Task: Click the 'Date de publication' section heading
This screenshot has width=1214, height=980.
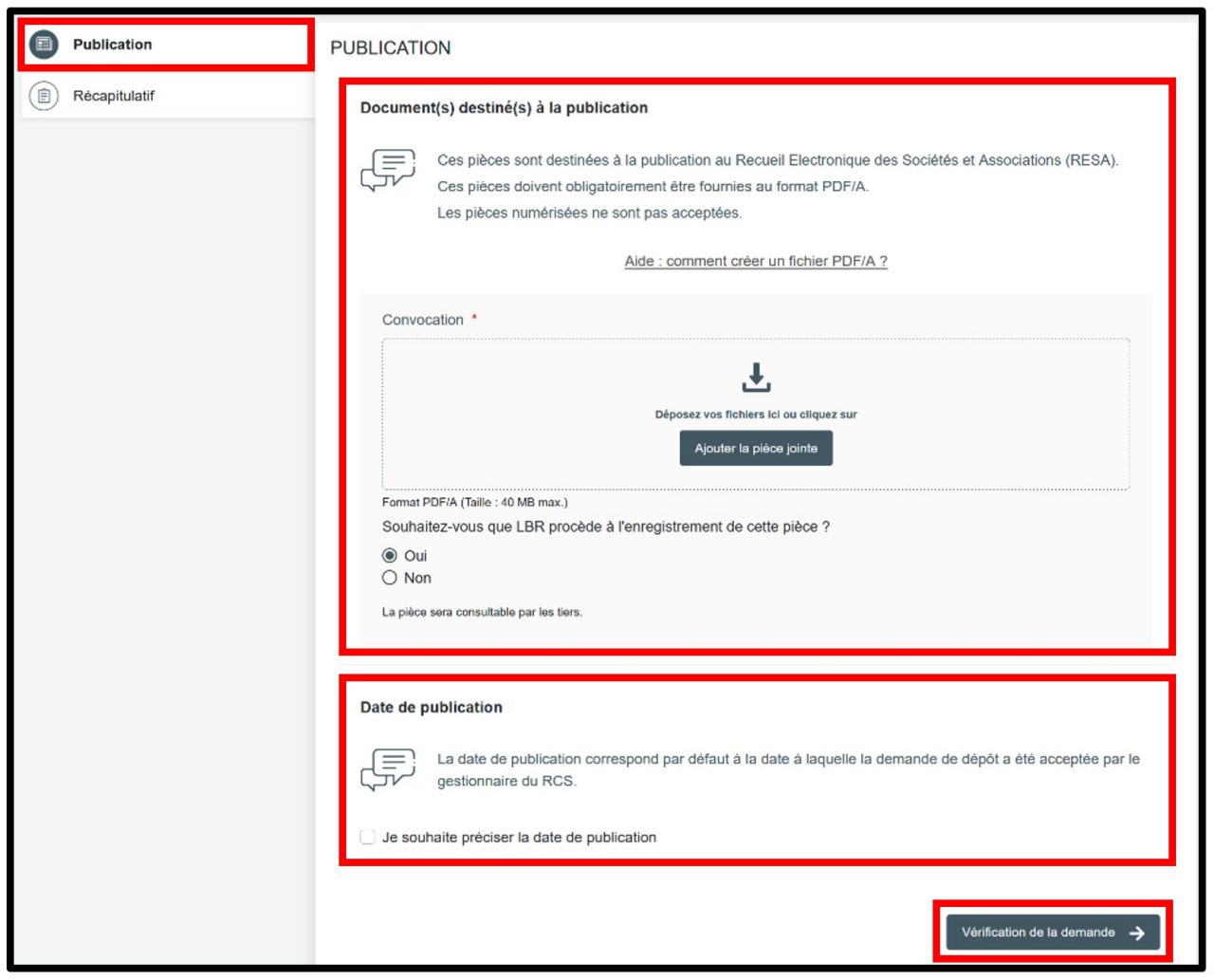Action: click(x=432, y=707)
